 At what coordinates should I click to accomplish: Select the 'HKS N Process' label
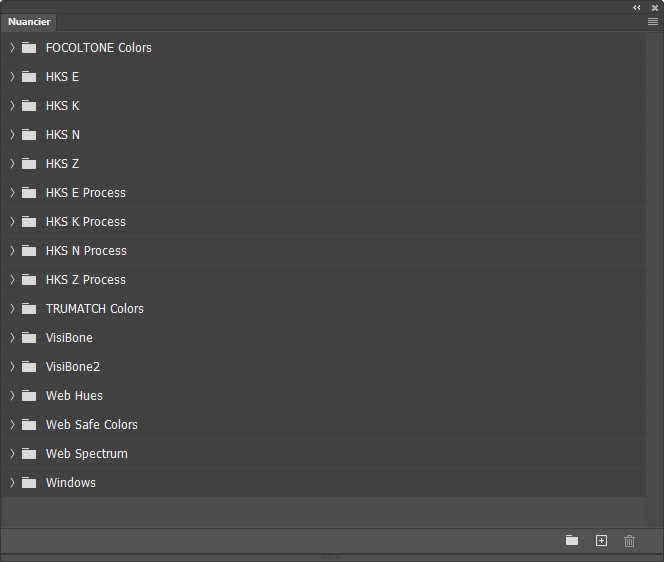point(86,251)
